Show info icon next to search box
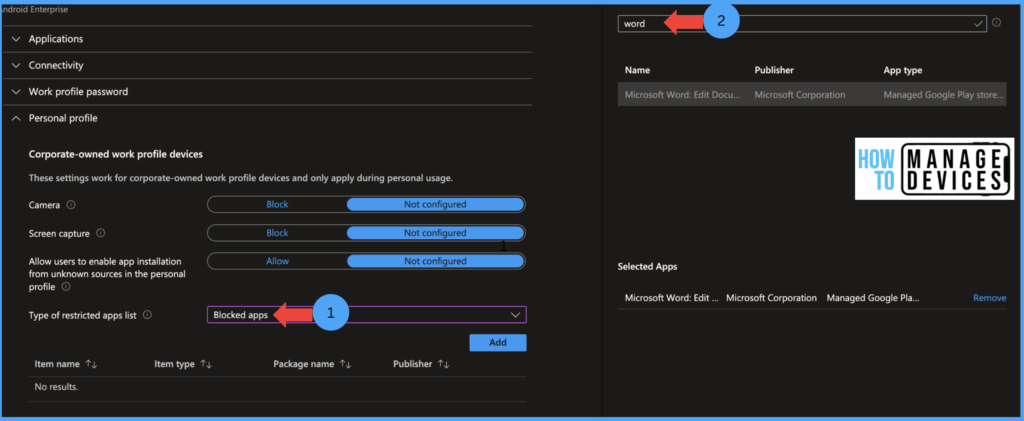 click(997, 23)
